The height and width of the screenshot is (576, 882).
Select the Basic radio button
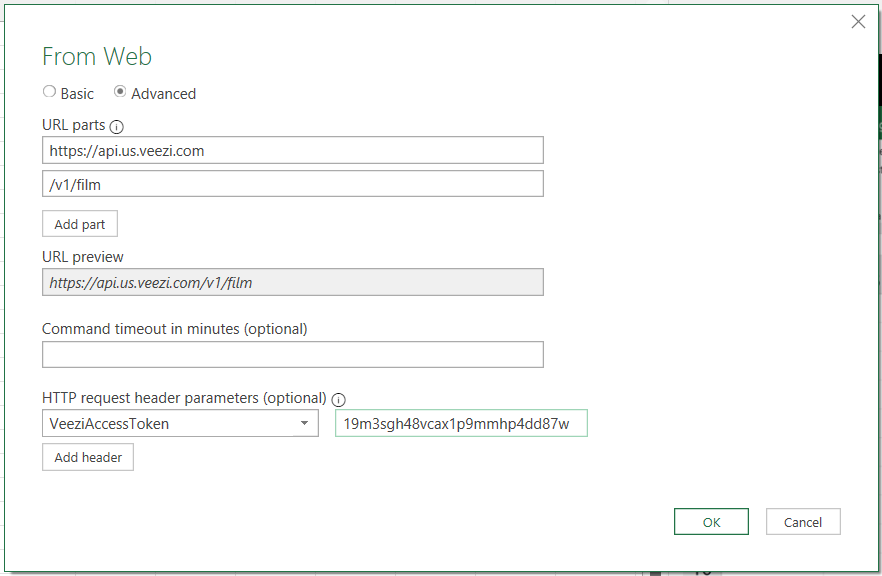click(49, 91)
